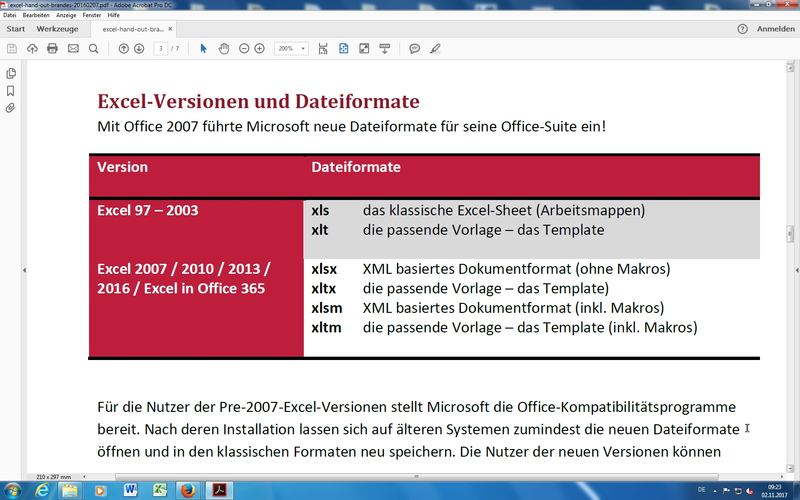800x500 pixels.
Task: Click the Adobe Acrobat taskbar button
Action: pyautogui.click(x=219, y=491)
